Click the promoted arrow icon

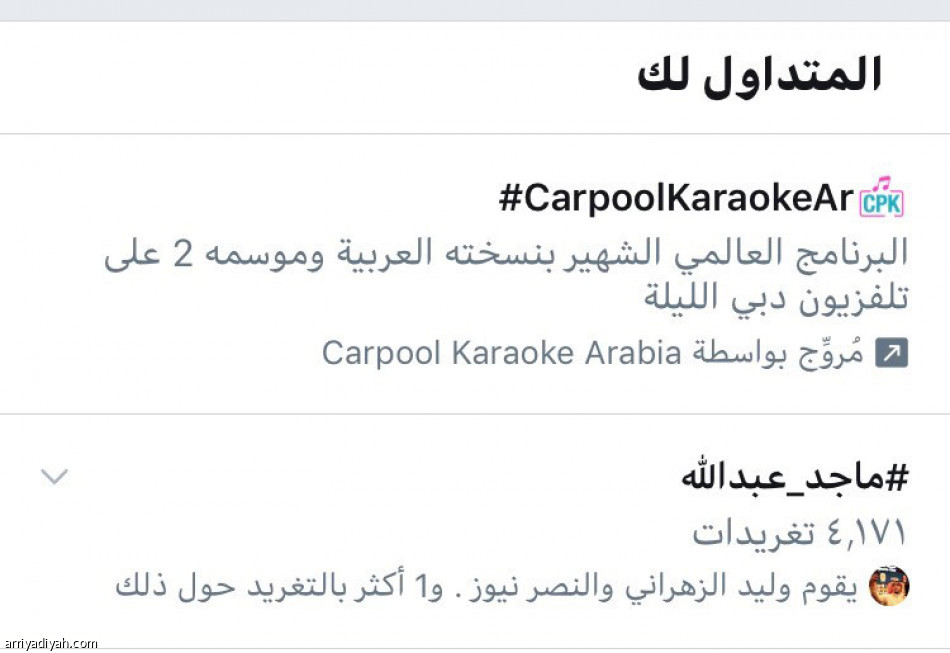click(x=891, y=353)
